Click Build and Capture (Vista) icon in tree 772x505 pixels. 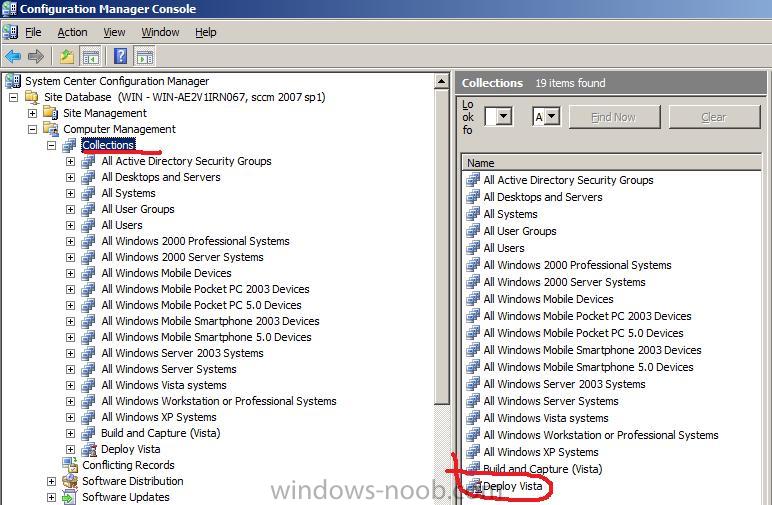(89, 433)
